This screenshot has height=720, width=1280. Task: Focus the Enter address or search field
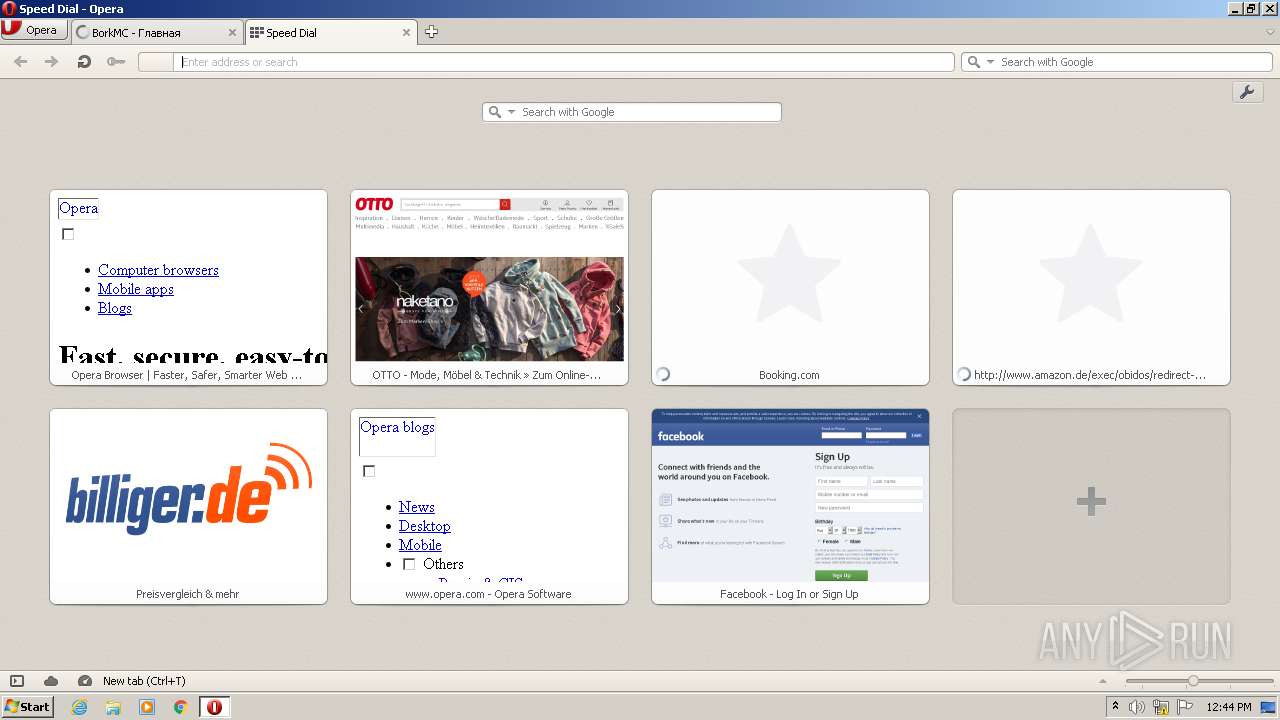point(565,62)
